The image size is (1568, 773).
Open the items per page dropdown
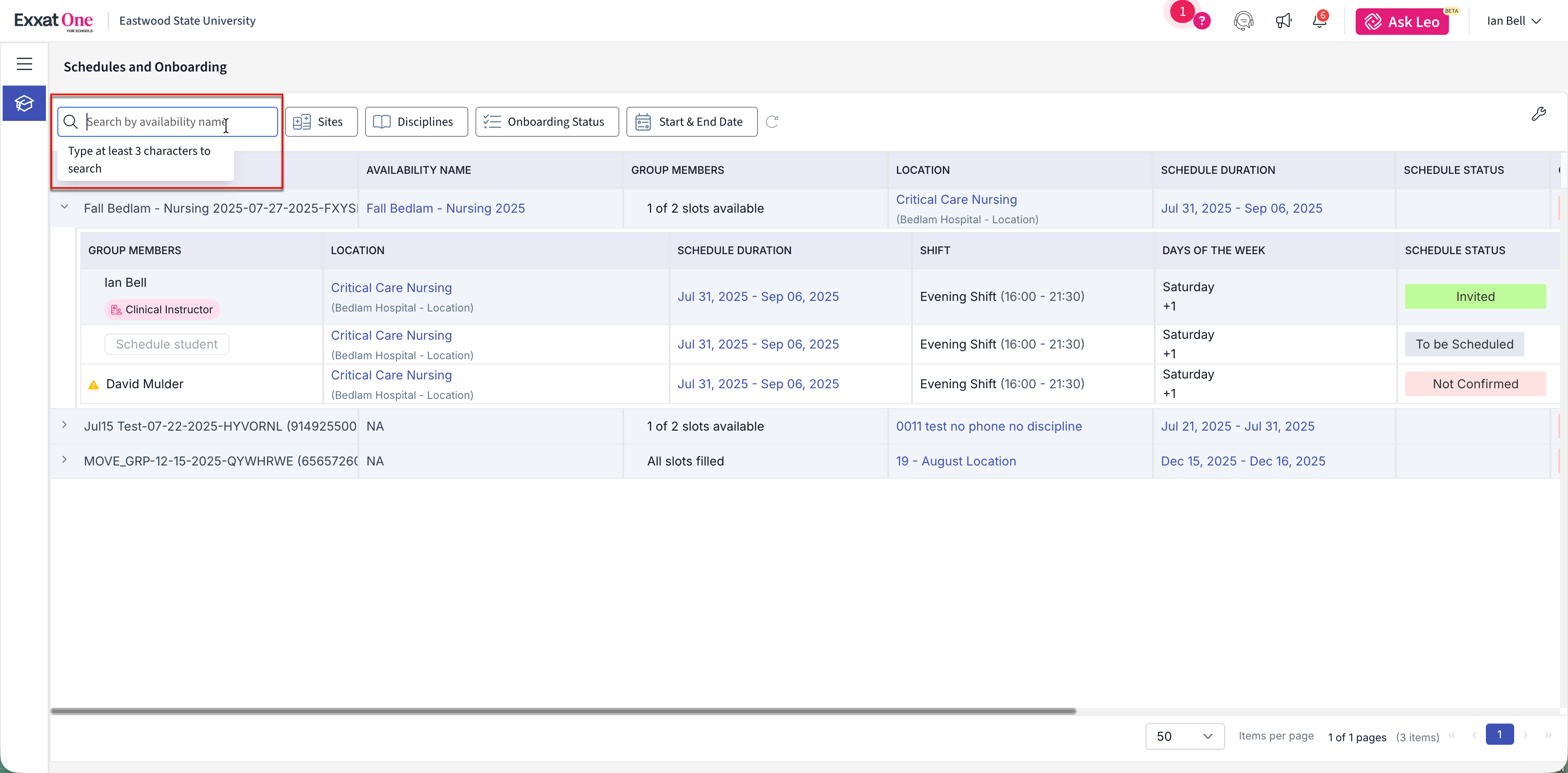tap(1184, 736)
